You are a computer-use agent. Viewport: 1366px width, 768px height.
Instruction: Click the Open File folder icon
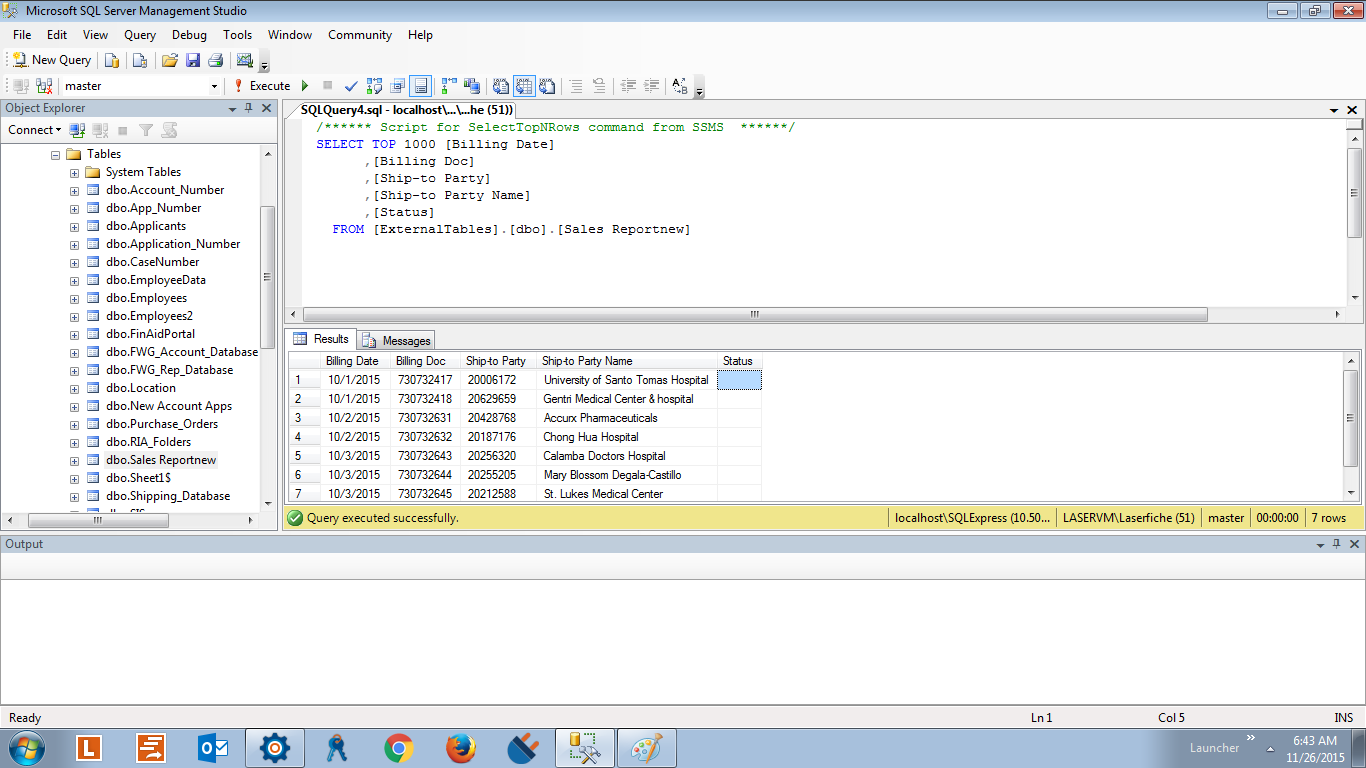pyautogui.click(x=170, y=60)
